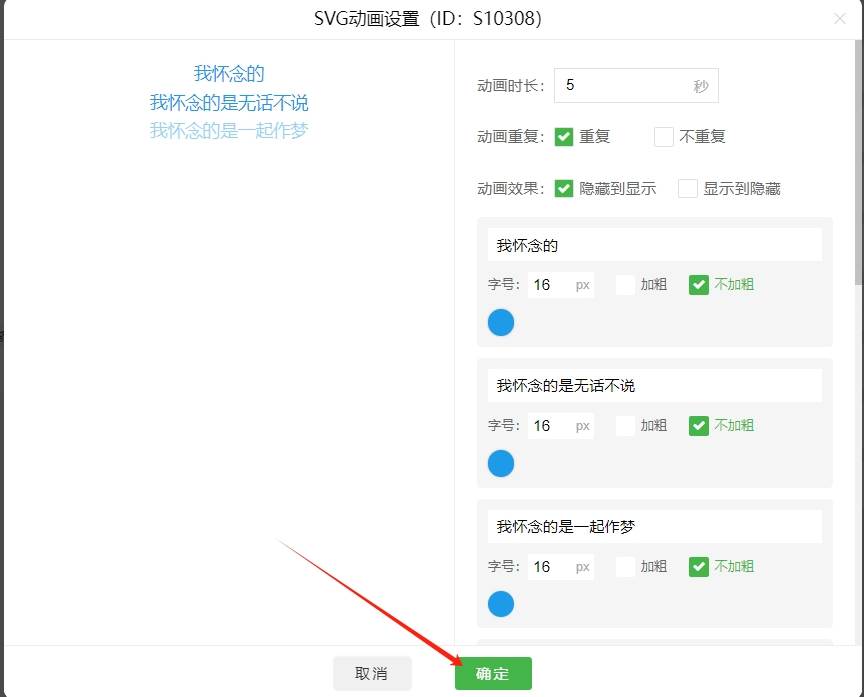
Task: Click the text field containing 我怀念的
Action: pyautogui.click(x=654, y=245)
